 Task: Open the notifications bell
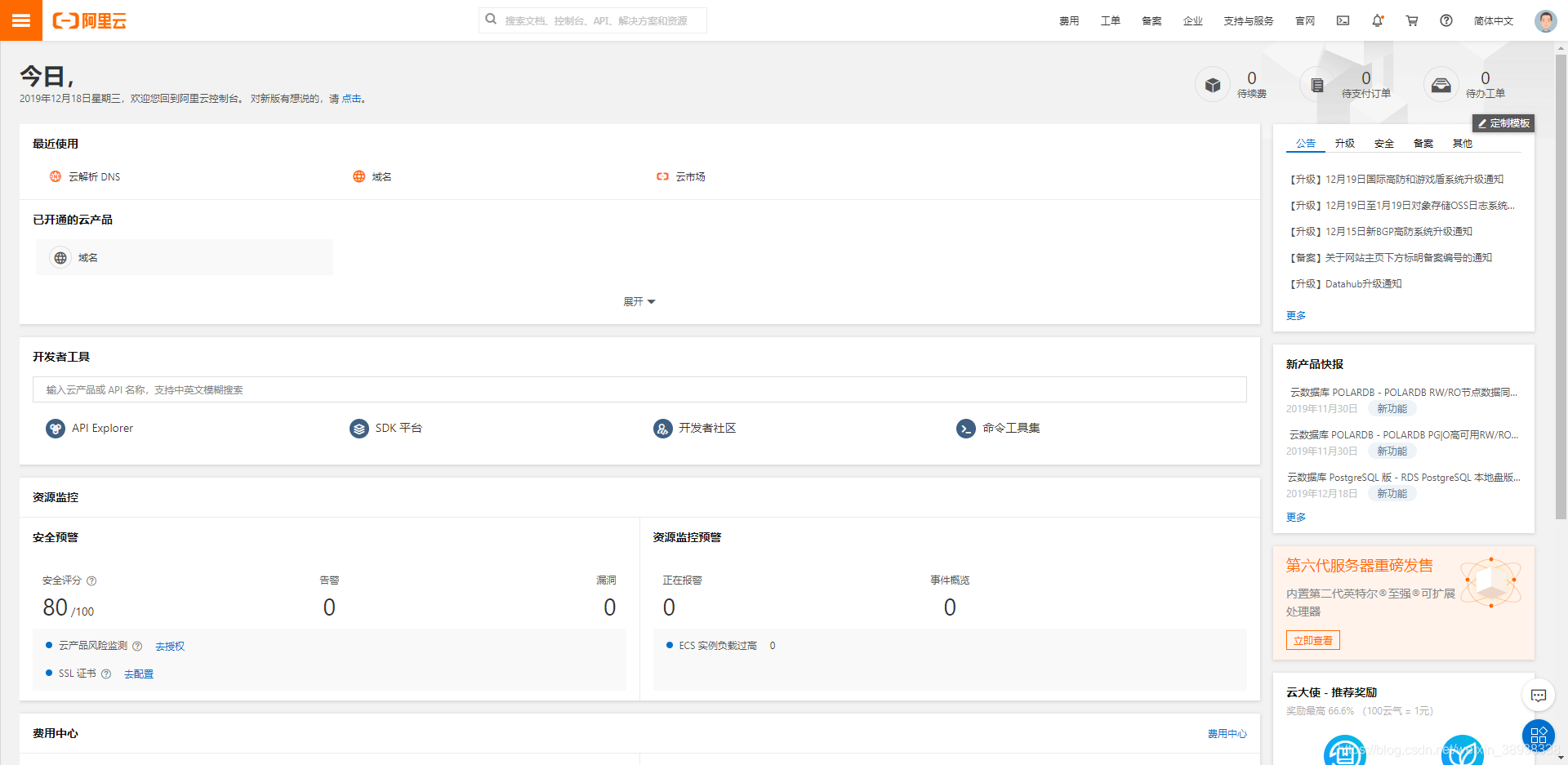coord(1378,20)
